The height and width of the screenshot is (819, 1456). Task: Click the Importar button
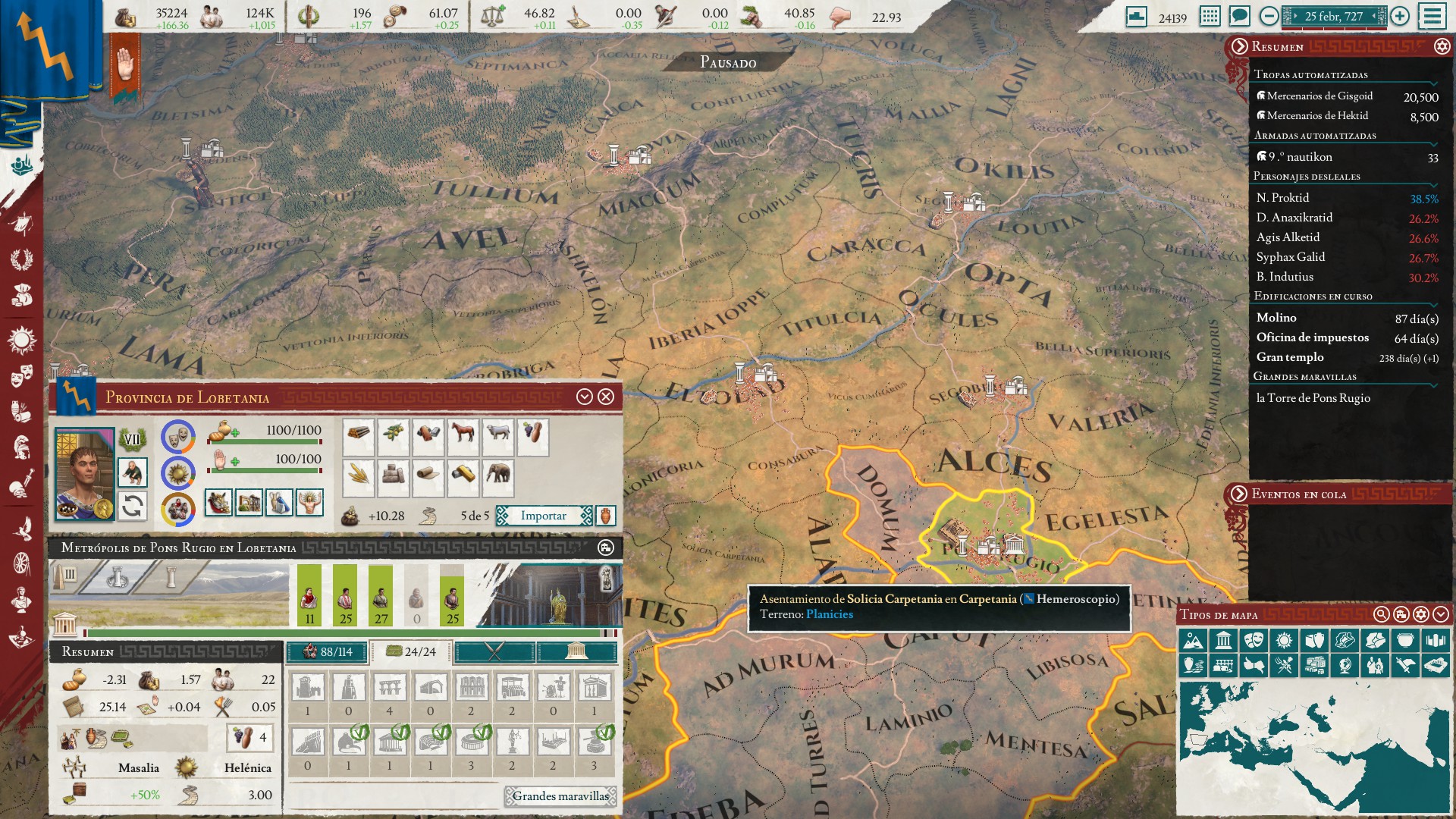click(543, 516)
